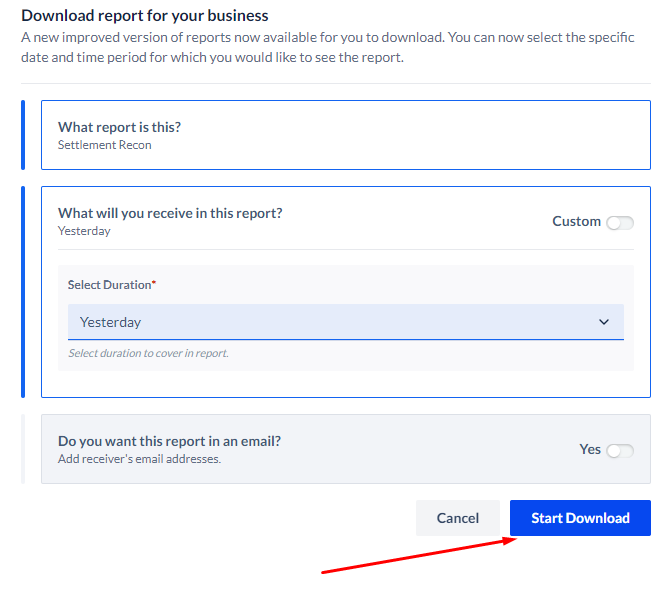Click the Custom label next to the toggle
The width and height of the screenshot is (659, 595).
(576, 221)
